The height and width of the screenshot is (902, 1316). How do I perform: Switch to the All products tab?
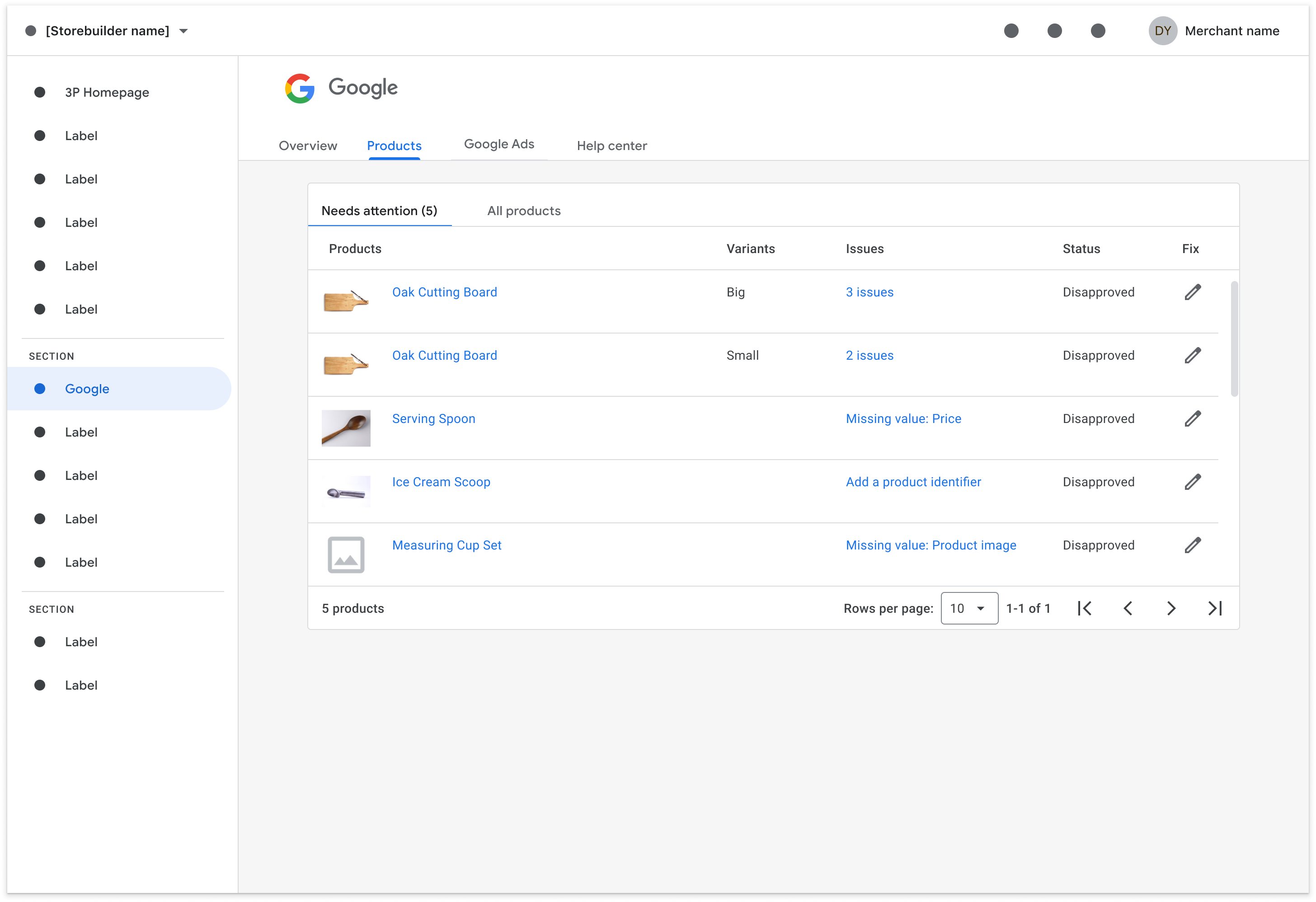point(524,211)
